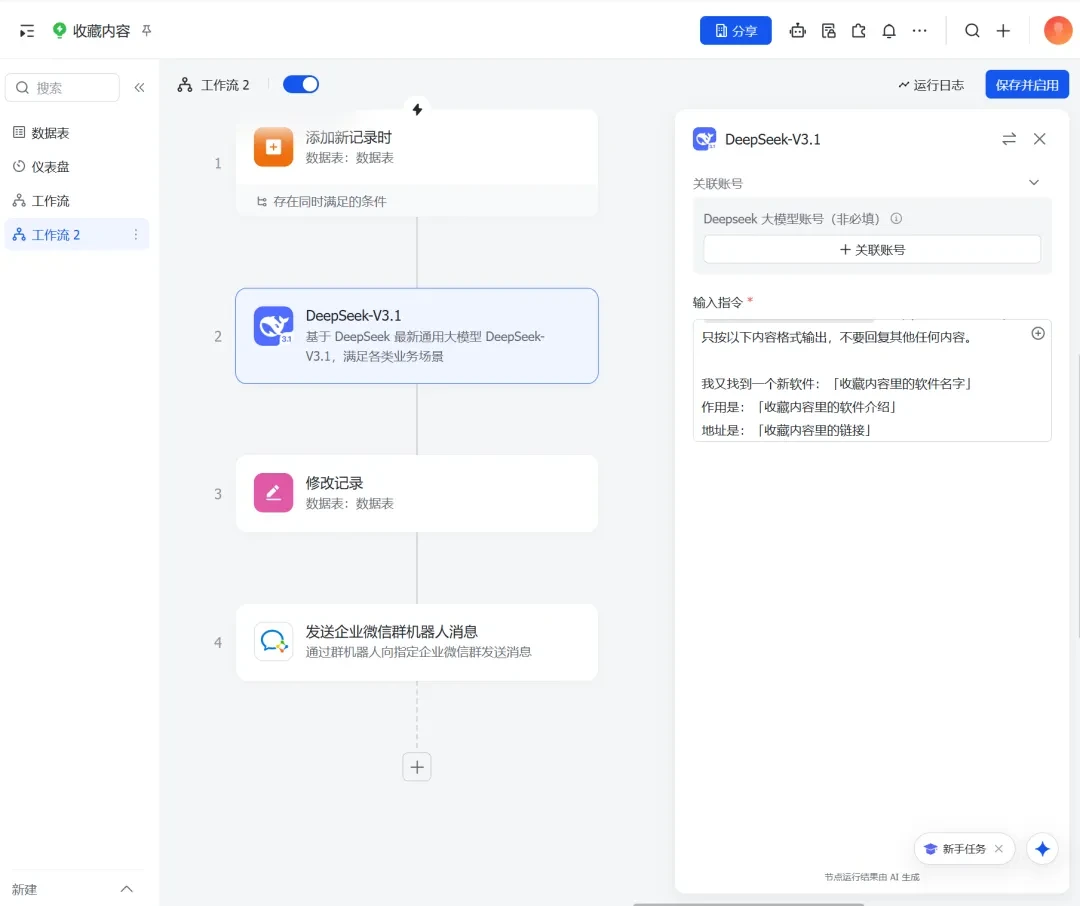Open the plugin puzzle icon in header
Image resolution: width=1080 pixels, height=906 pixels.
tap(859, 30)
